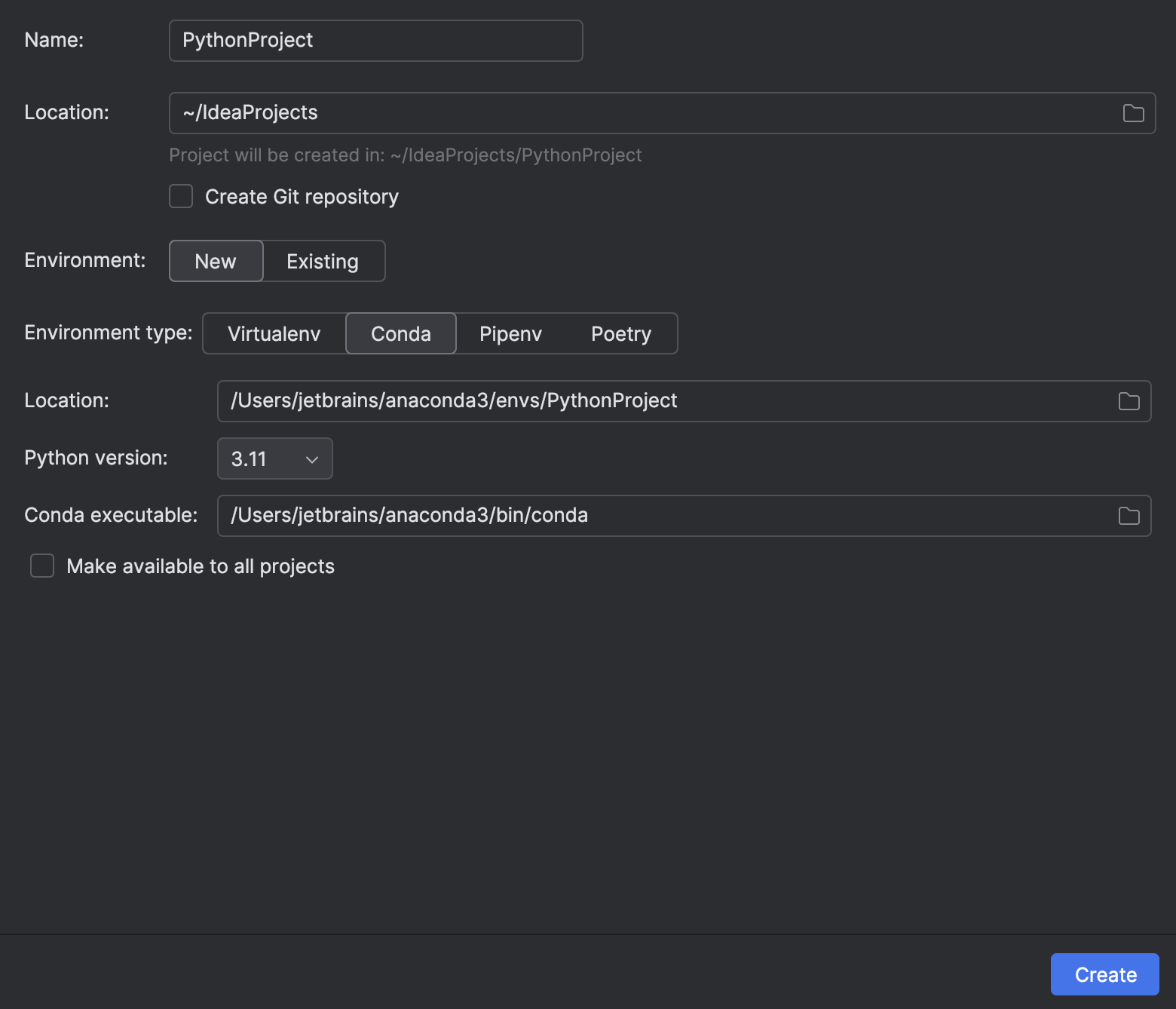Click the Python version chevron arrow

point(311,458)
